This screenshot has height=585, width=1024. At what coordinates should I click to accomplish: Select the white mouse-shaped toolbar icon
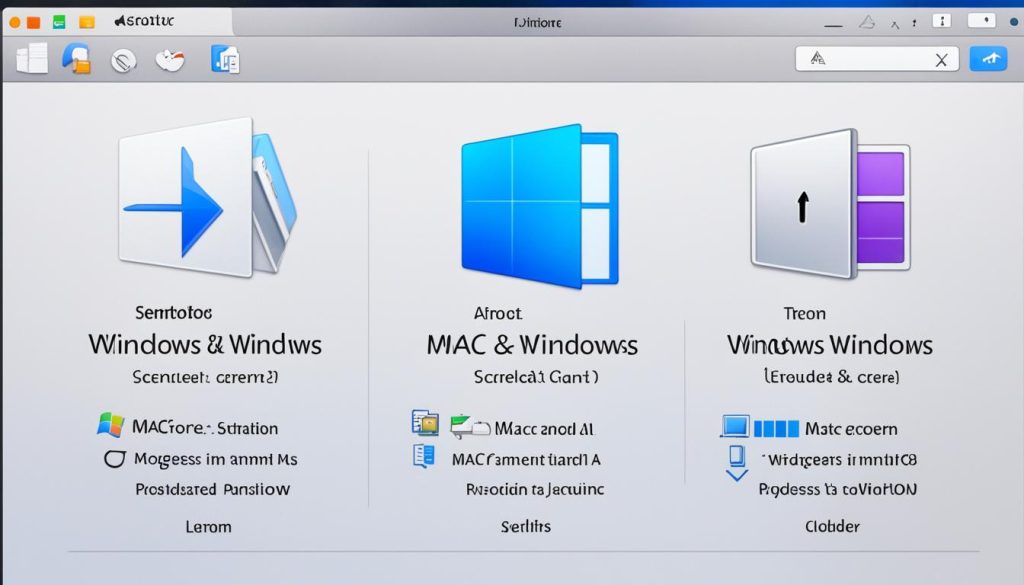click(170, 60)
